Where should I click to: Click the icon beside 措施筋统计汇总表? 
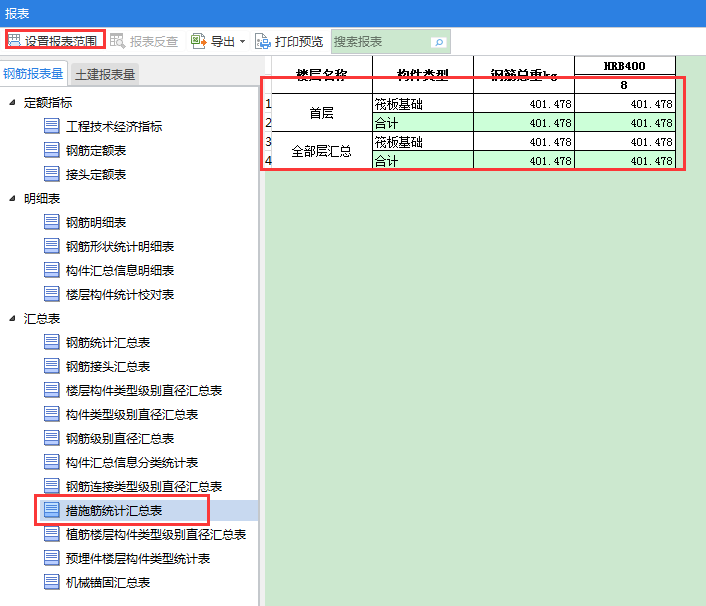coord(52,510)
